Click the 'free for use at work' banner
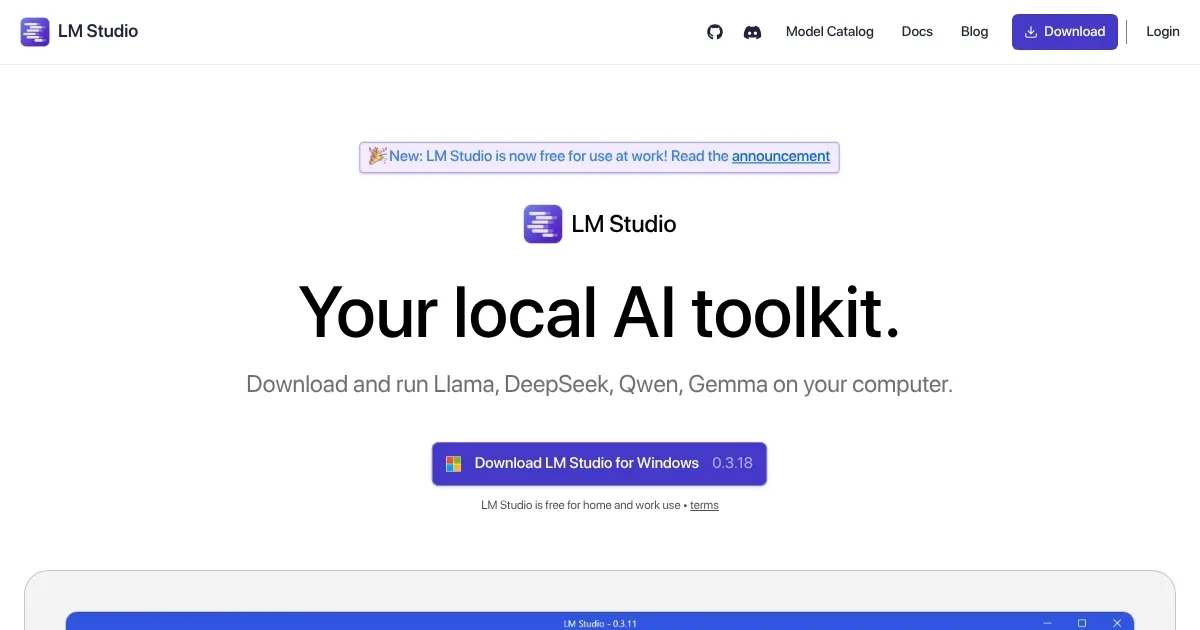 pyautogui.click(x=599, y=156)
